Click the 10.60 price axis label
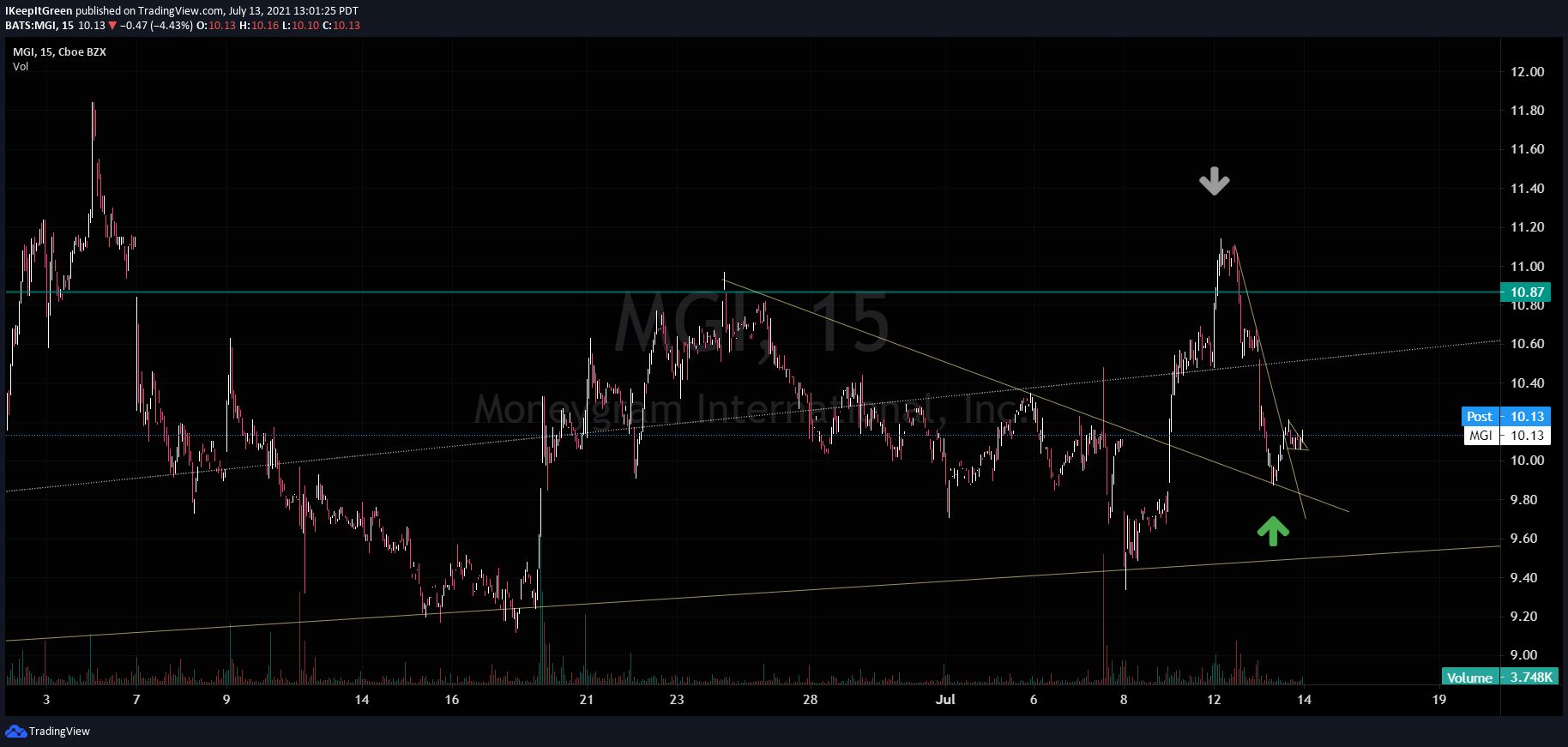The height and width of the screenshot is (747, 1568). tap(1527, 343)
